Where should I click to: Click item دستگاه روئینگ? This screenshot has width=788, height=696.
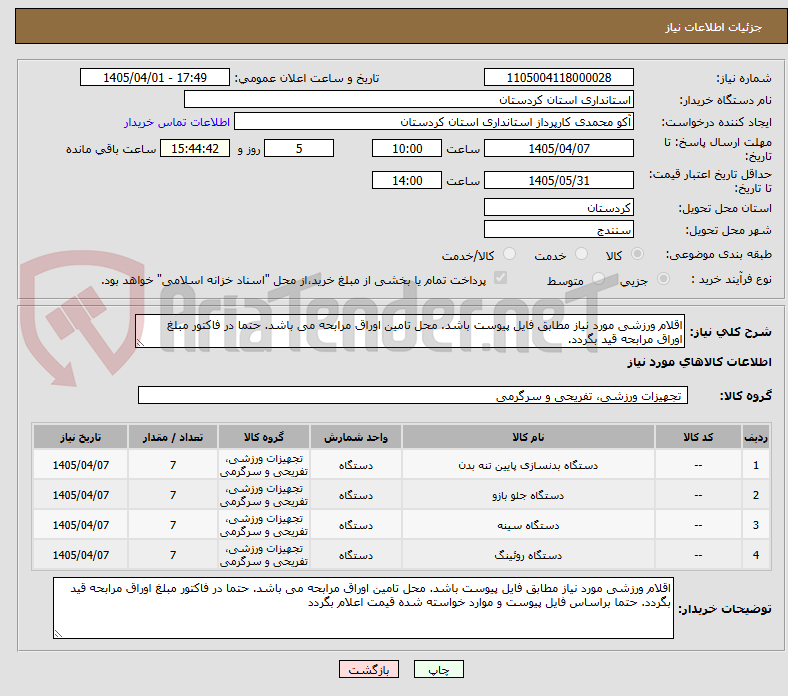528,555
